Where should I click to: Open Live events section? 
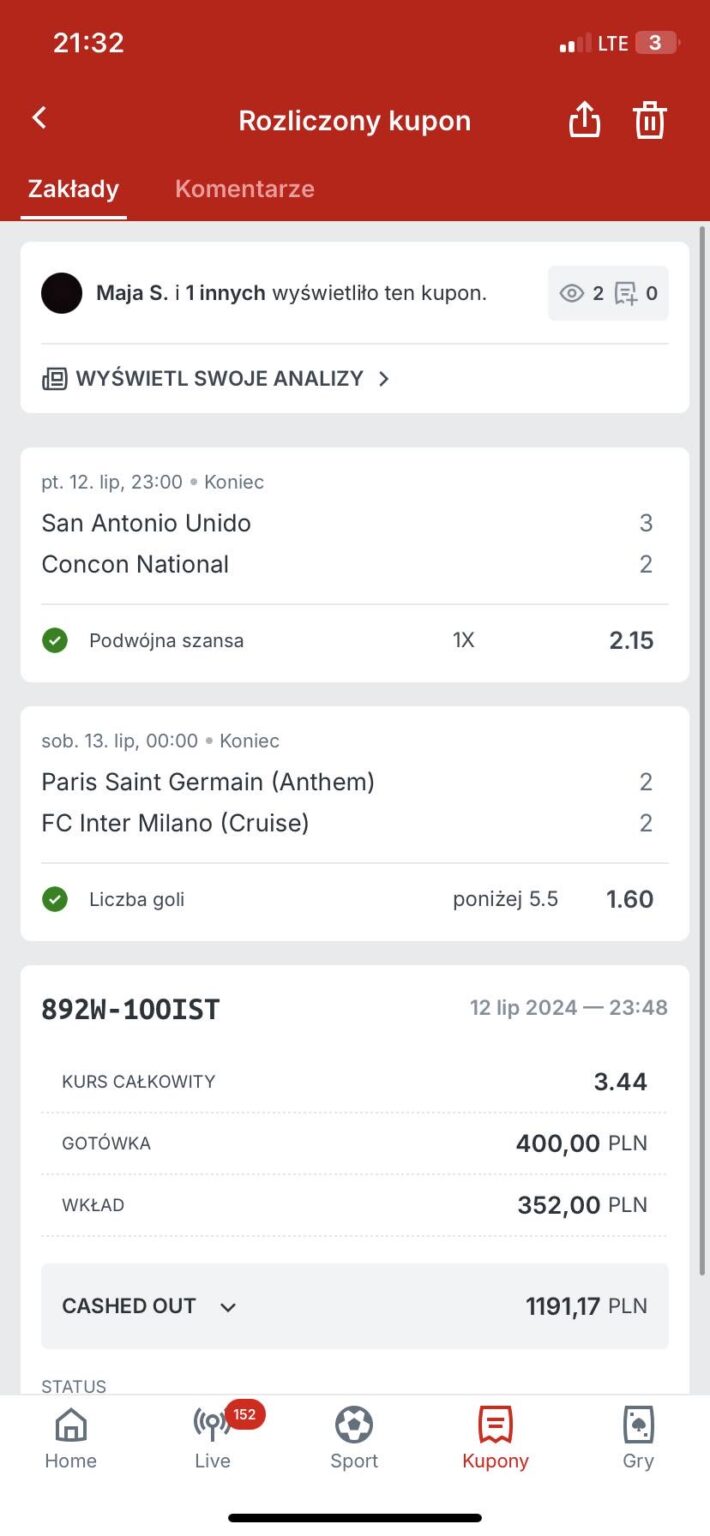pos(212,1439)
